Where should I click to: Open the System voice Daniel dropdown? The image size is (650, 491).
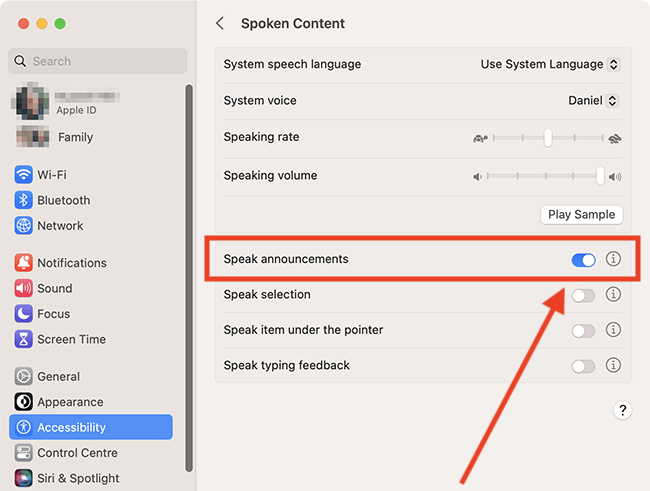pyautogui.click(x=593, y=100)
